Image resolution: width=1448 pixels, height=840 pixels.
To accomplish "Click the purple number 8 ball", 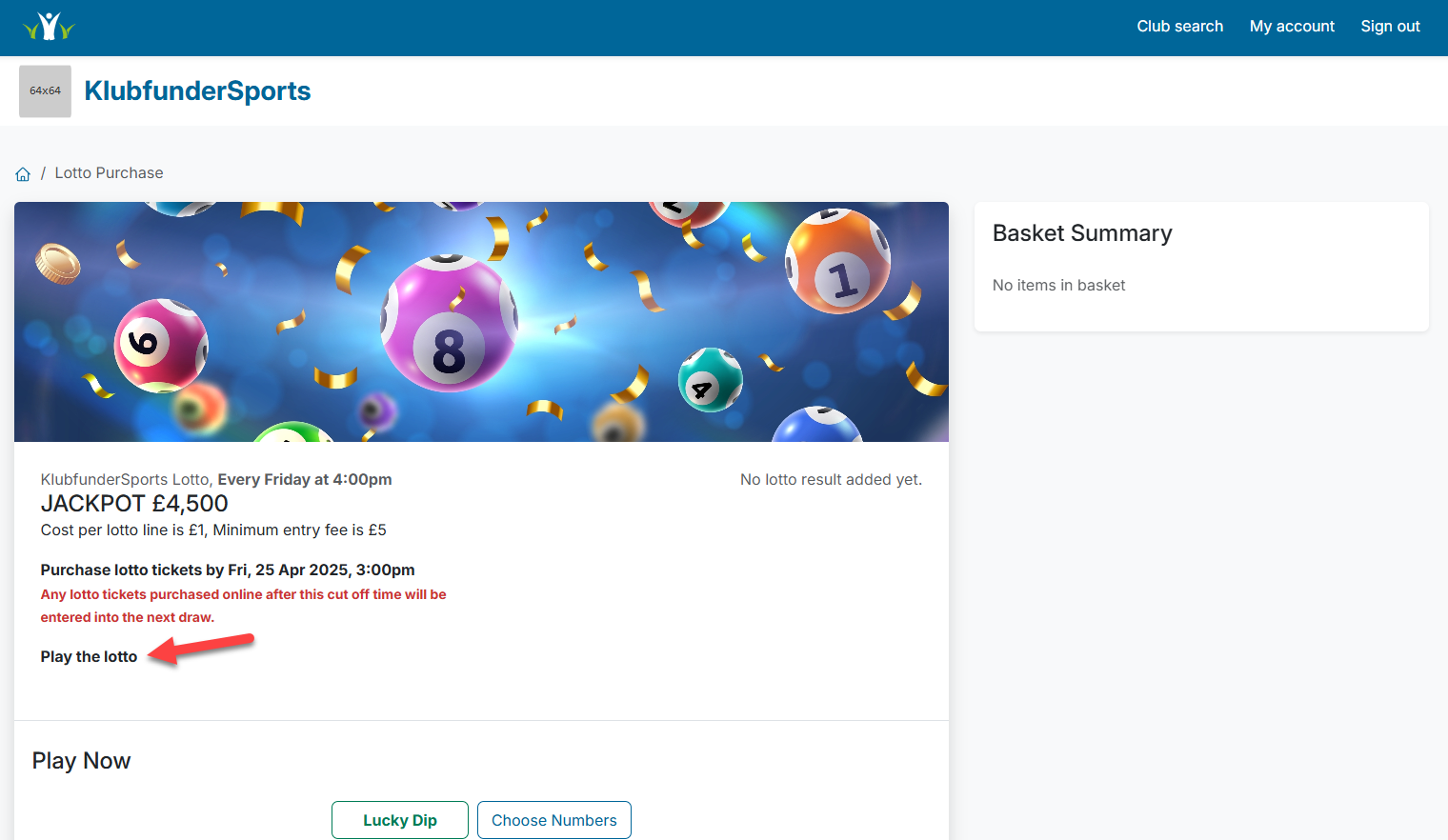I will [x=448, y=324].
